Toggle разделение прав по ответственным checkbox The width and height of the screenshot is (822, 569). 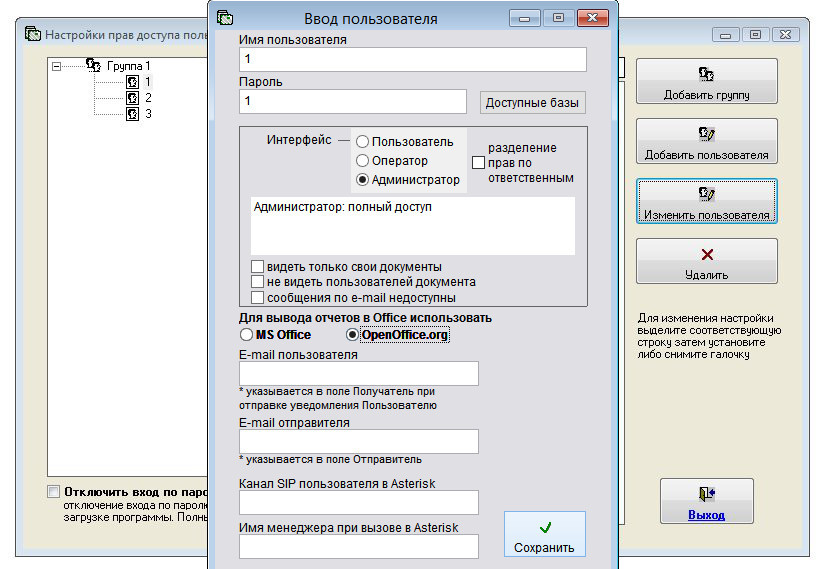pyautogui.click(x=478, y=162)
